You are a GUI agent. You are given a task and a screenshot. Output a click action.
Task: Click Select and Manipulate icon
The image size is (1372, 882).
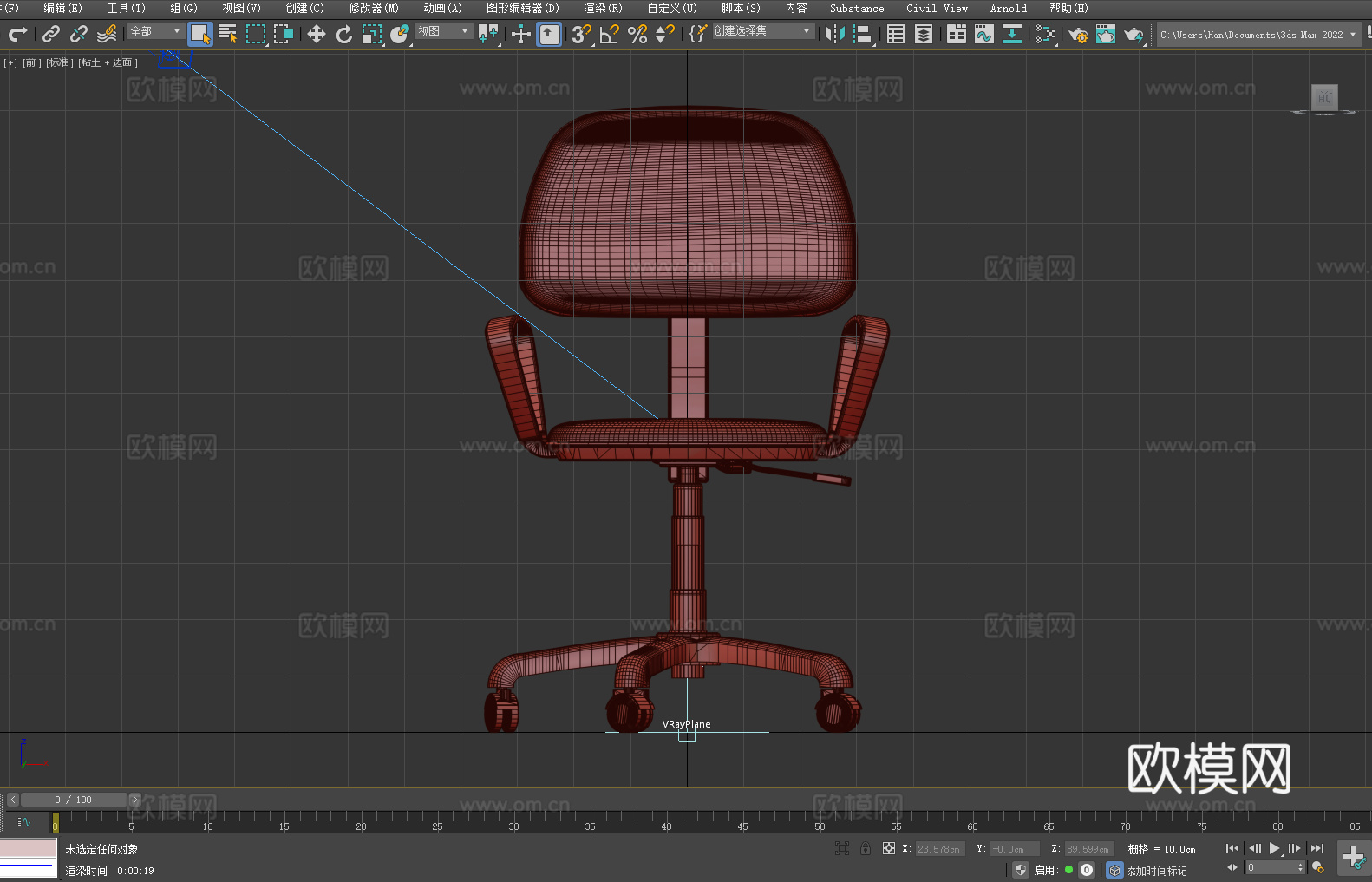(521, 34)
